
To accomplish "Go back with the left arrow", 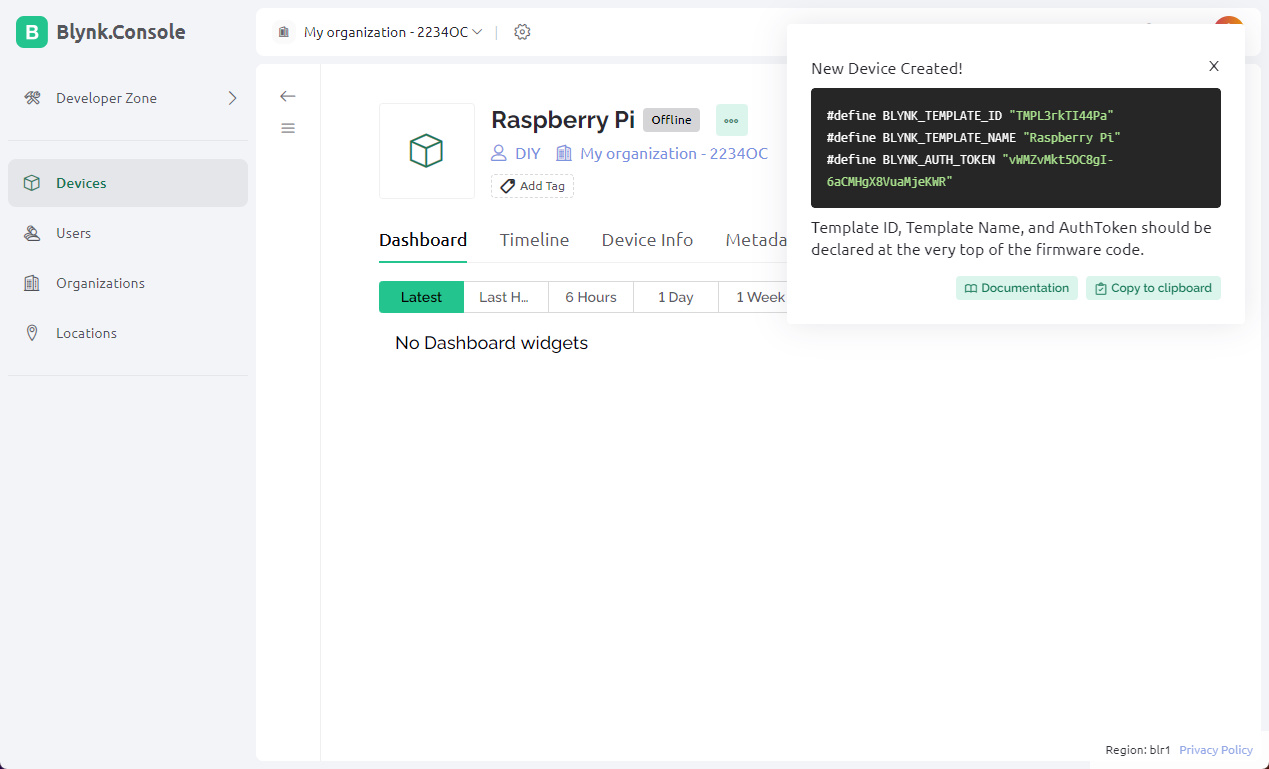I will [288, 96].
